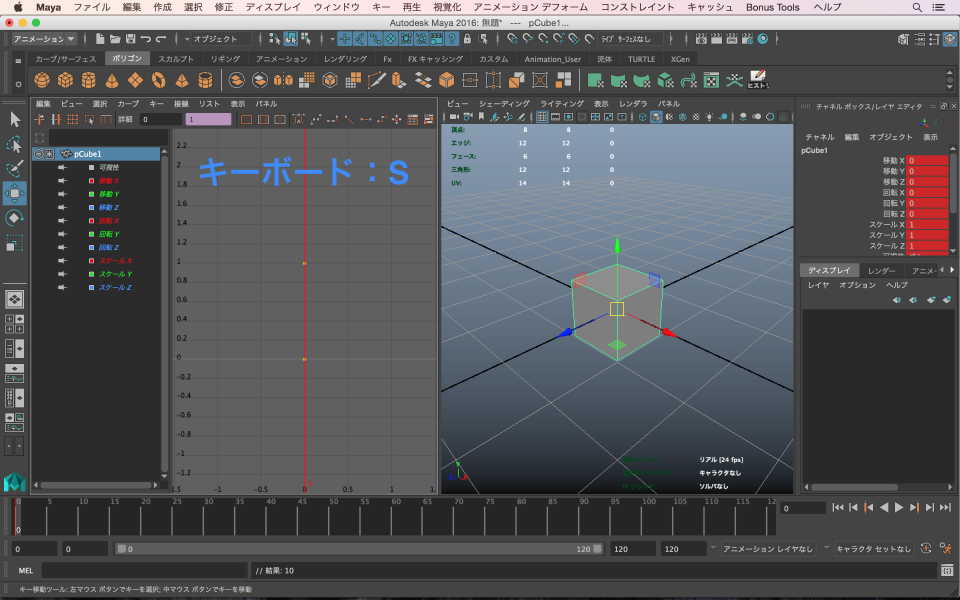
Task: Activate the Move tool in the toolbox
Action: [15, 193]
